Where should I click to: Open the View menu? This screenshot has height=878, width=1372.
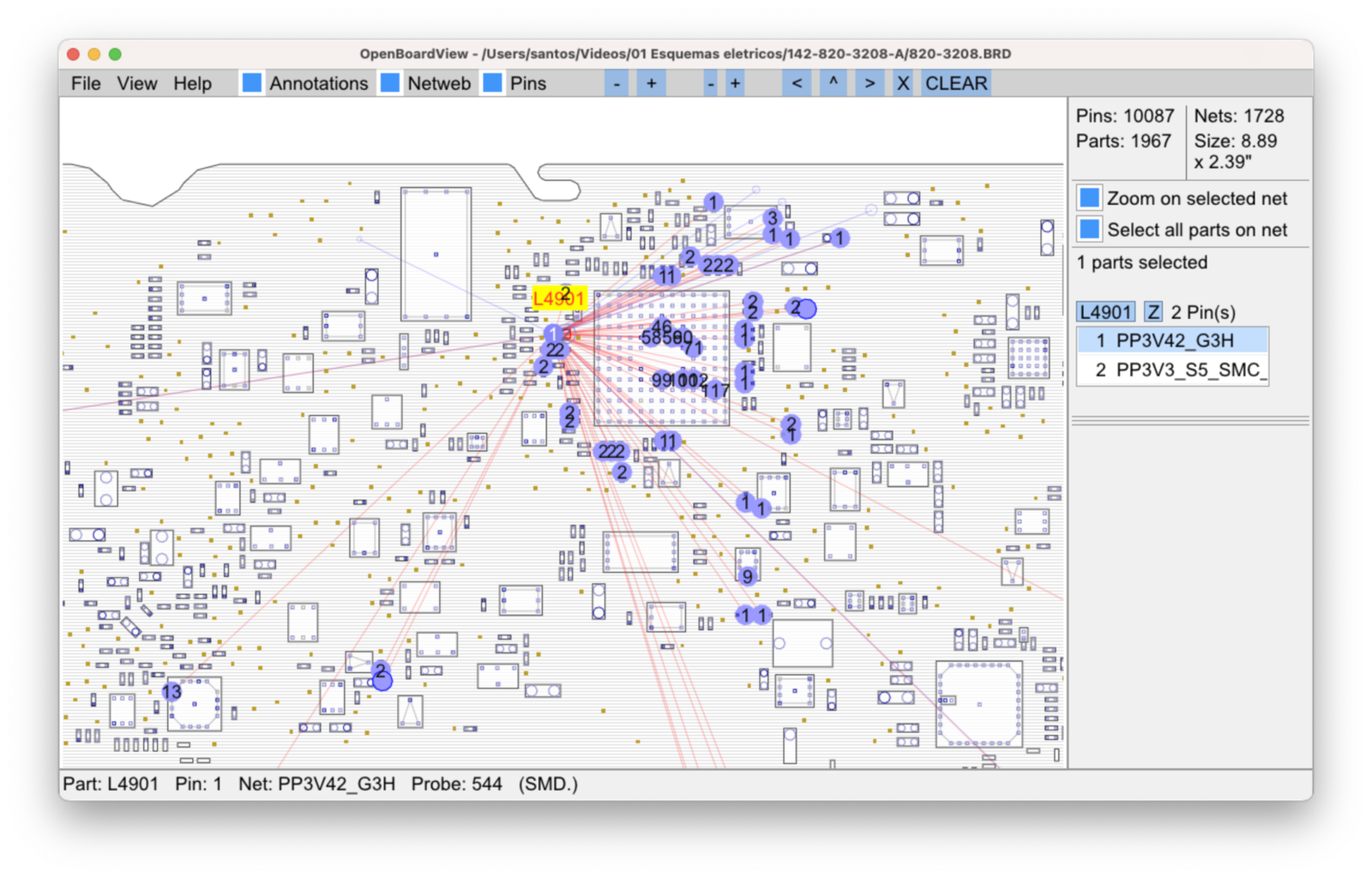click(x=137, y=83)
